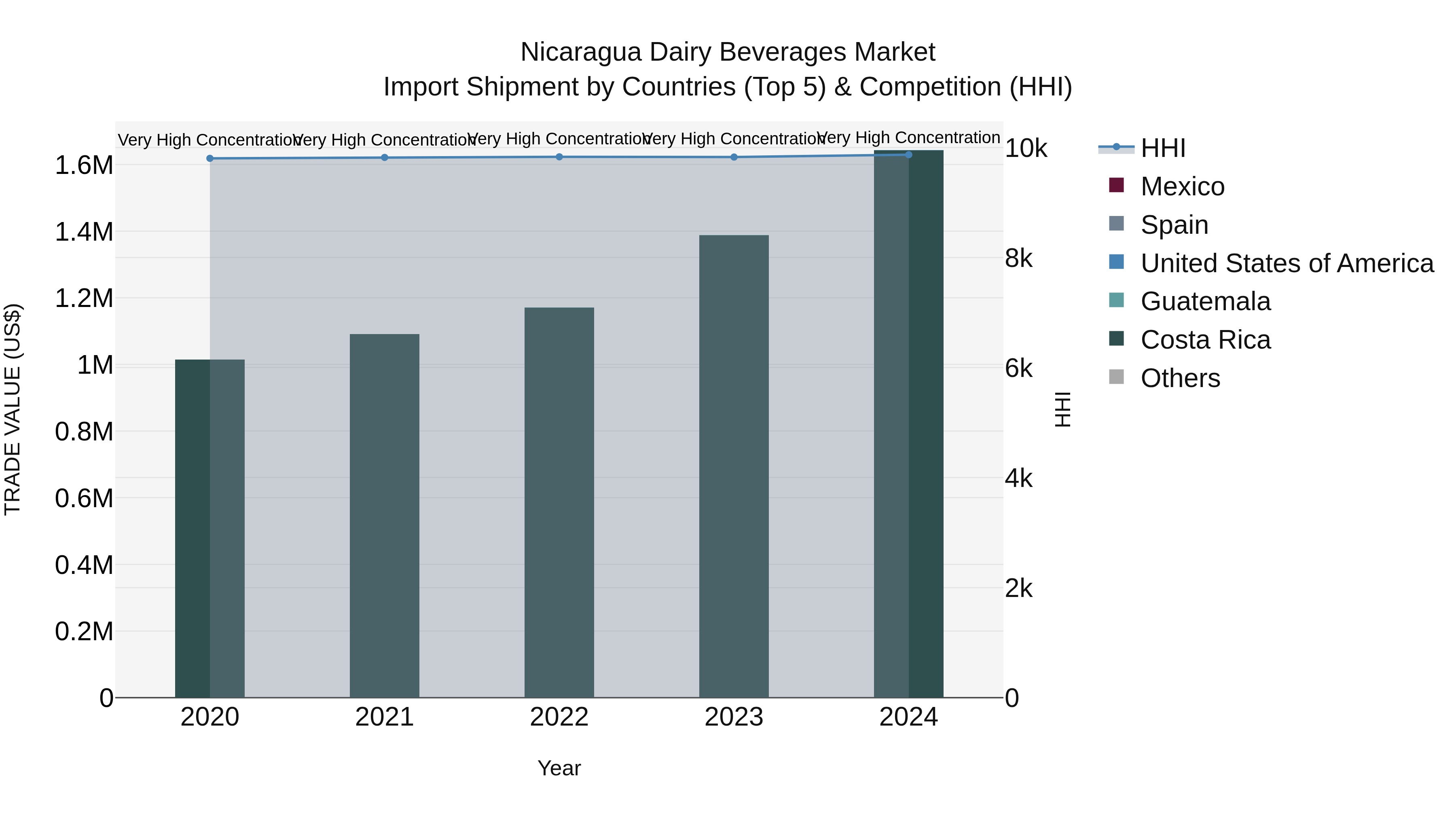Click the United States blue color swatch

pos(1116,262)
